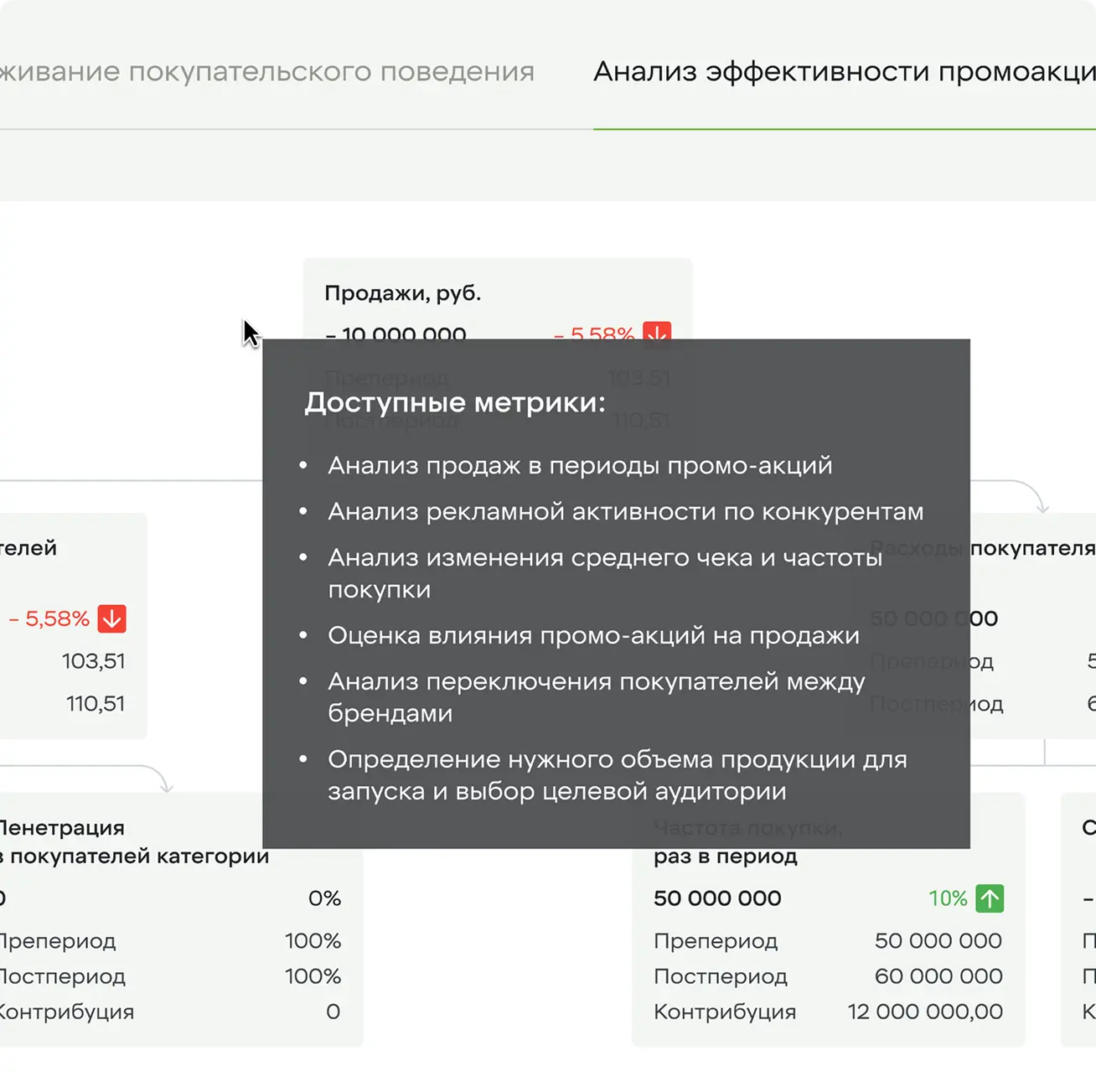Switch to the покупательского поведения tab

[266, 72]
